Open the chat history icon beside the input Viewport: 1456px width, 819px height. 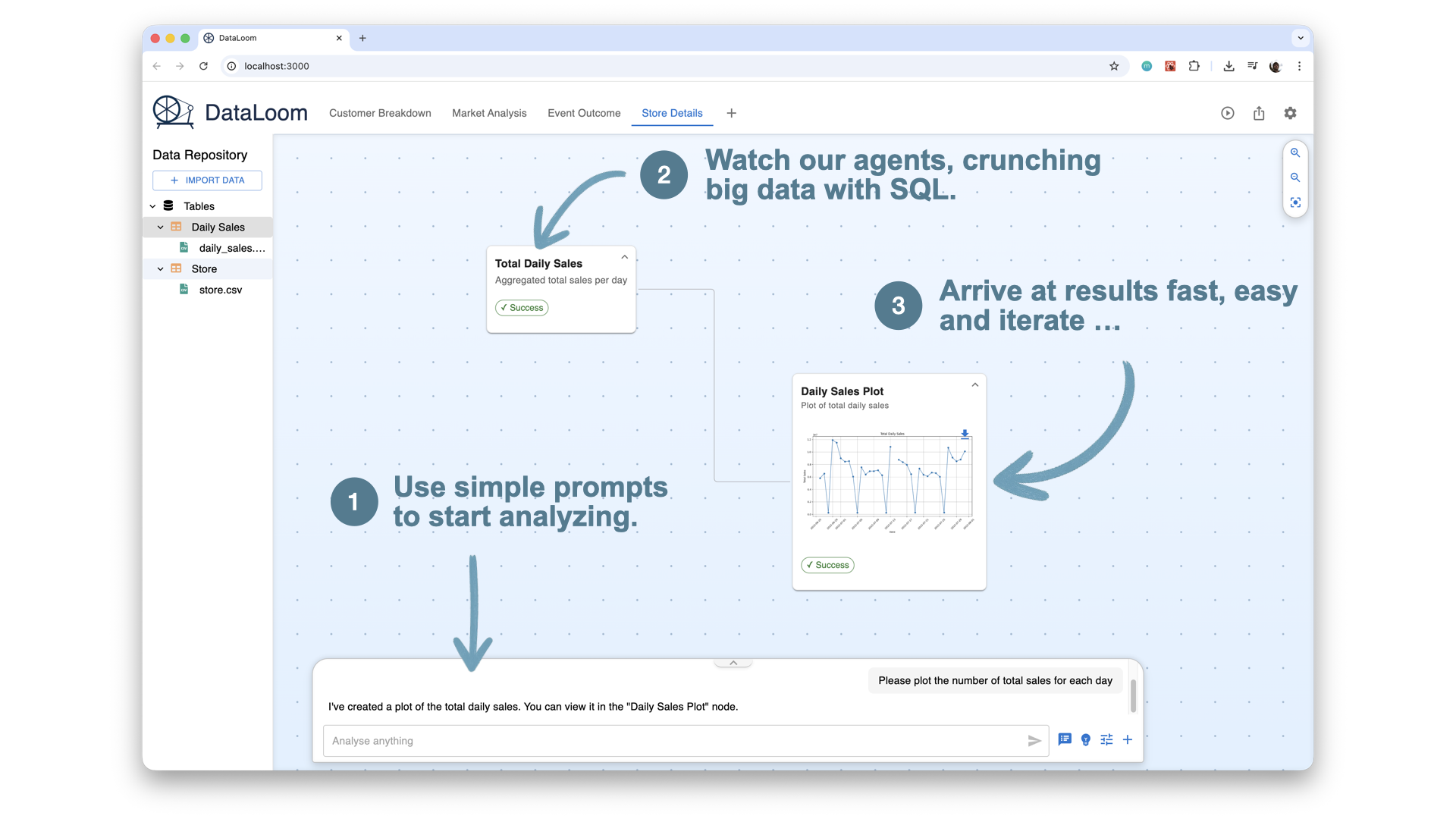tap(1065, 739)
